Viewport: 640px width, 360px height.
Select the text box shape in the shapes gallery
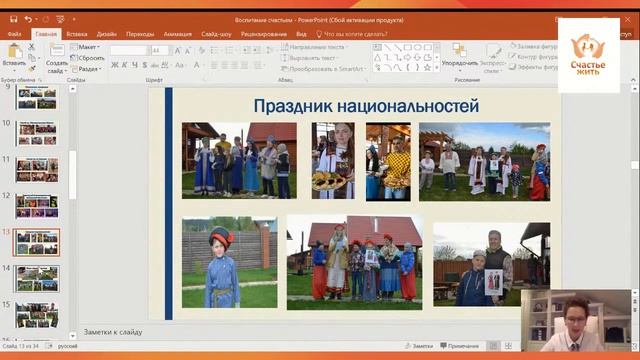point(378,47)
